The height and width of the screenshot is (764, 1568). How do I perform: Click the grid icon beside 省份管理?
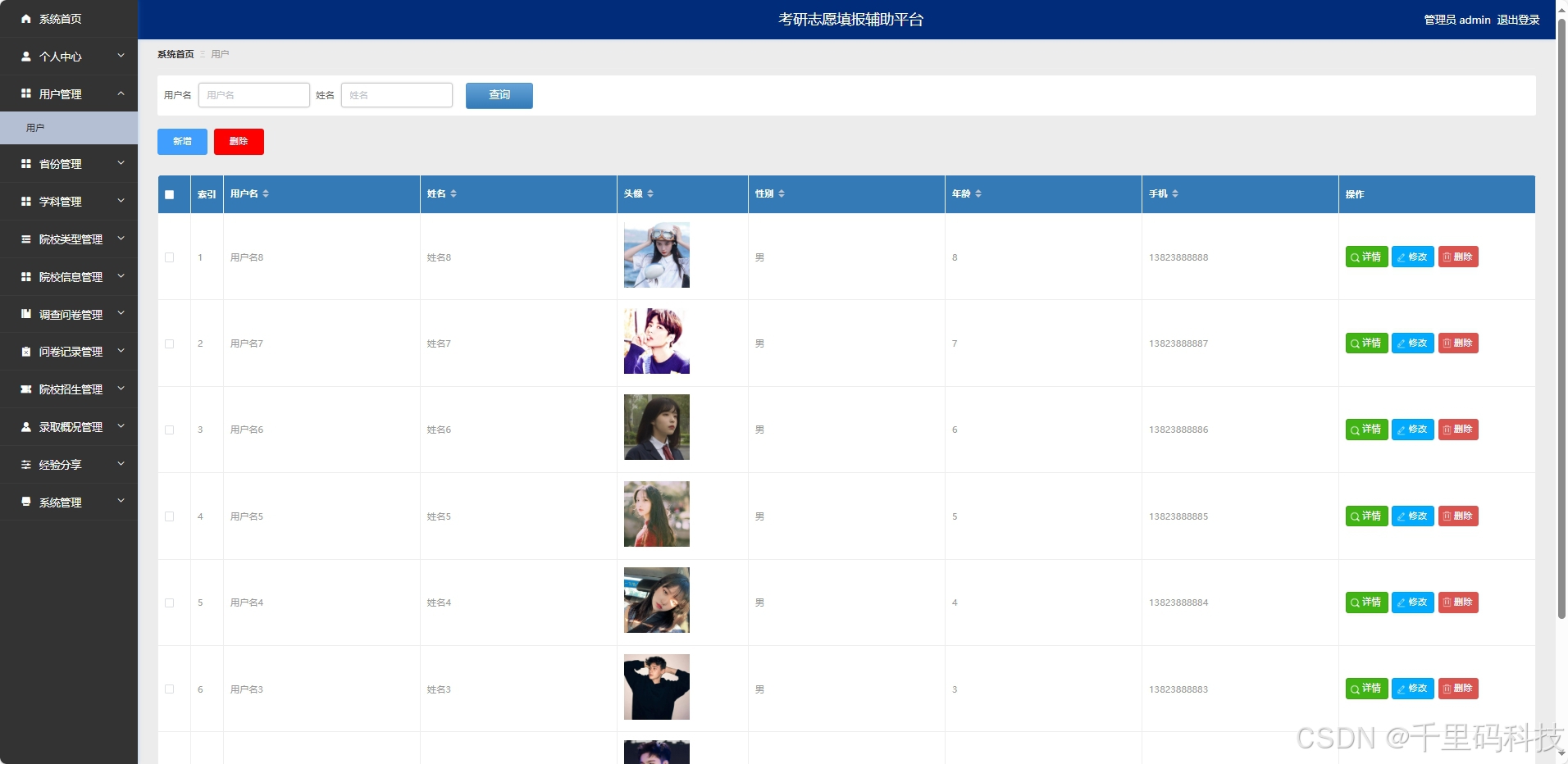click(26, 164)
